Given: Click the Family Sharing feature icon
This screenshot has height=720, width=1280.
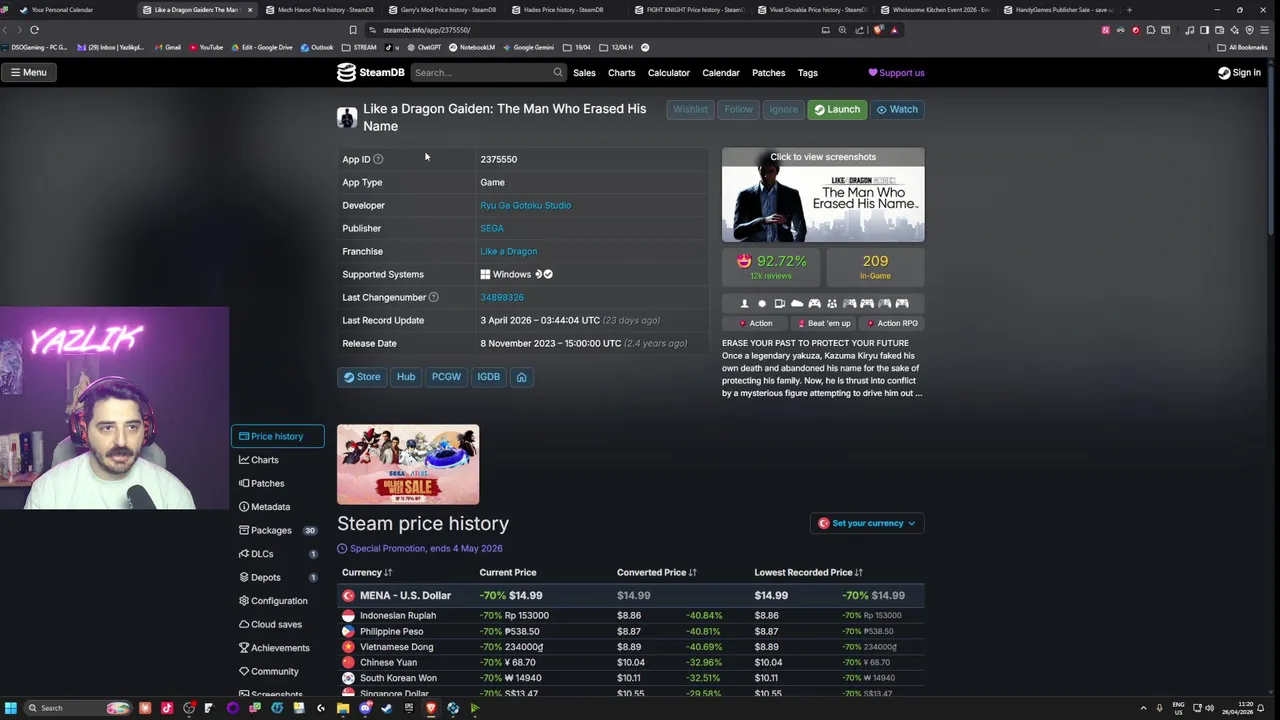Looking at the screenshot, I should pos(832,303).
